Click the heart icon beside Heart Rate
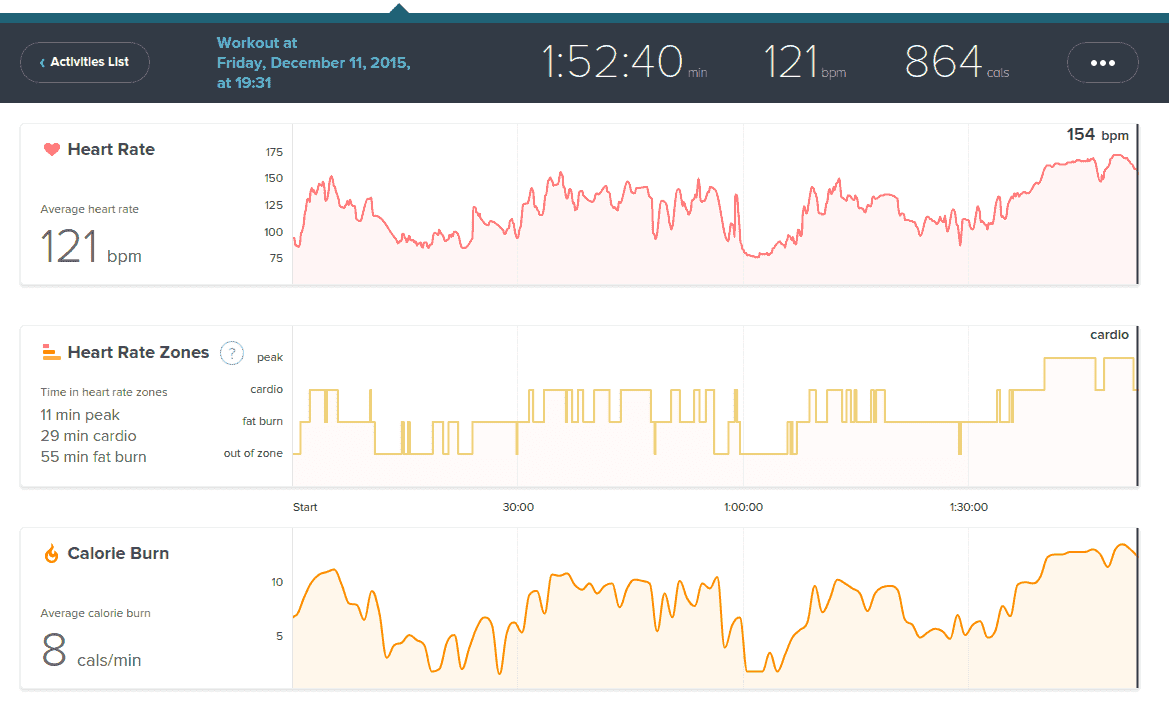Viewport: 1169px width, 705px height. click(x=52, y=150)
